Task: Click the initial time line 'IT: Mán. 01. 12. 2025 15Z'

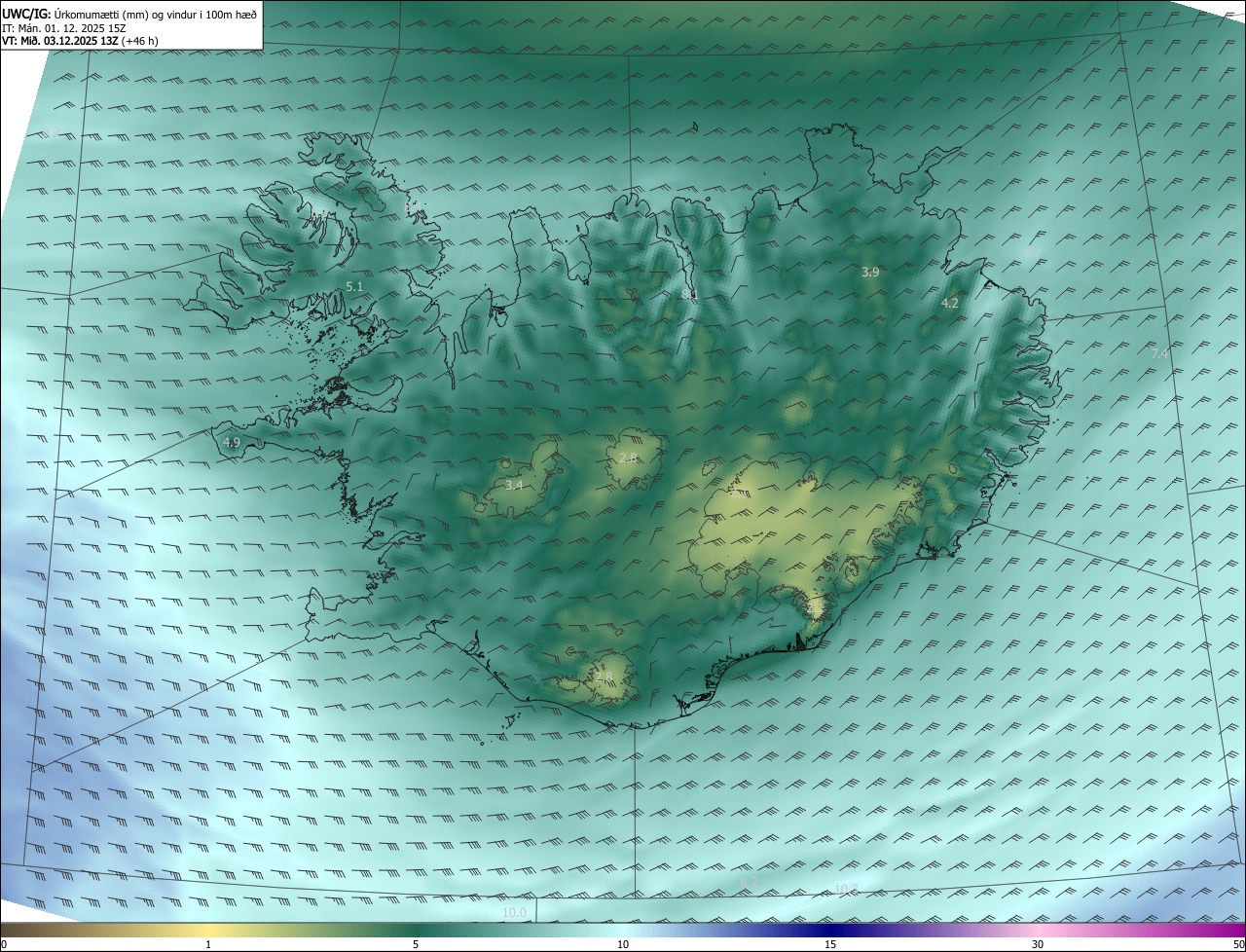Action: pos(63,28)
